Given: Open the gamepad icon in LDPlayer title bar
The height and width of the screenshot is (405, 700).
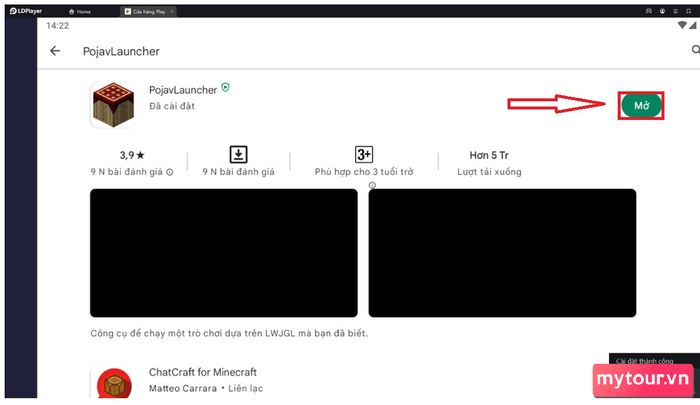Looking at the screenshot, I should 649,11.
